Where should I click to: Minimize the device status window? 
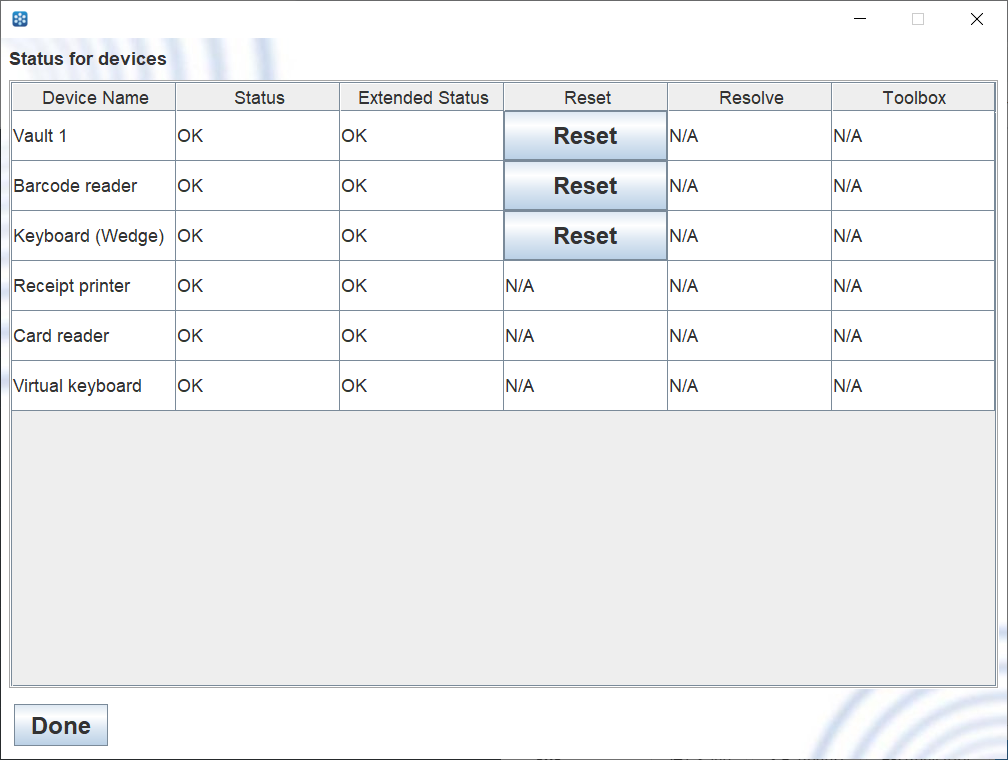859,19
